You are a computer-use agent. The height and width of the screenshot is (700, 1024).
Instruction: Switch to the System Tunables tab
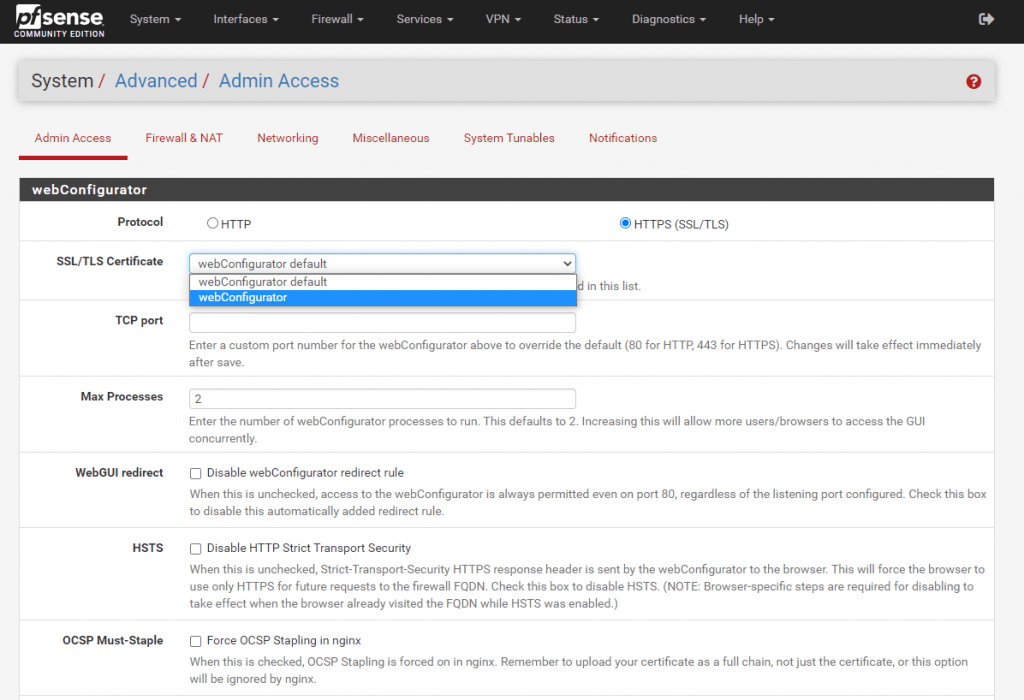click(x=509, y=138)
